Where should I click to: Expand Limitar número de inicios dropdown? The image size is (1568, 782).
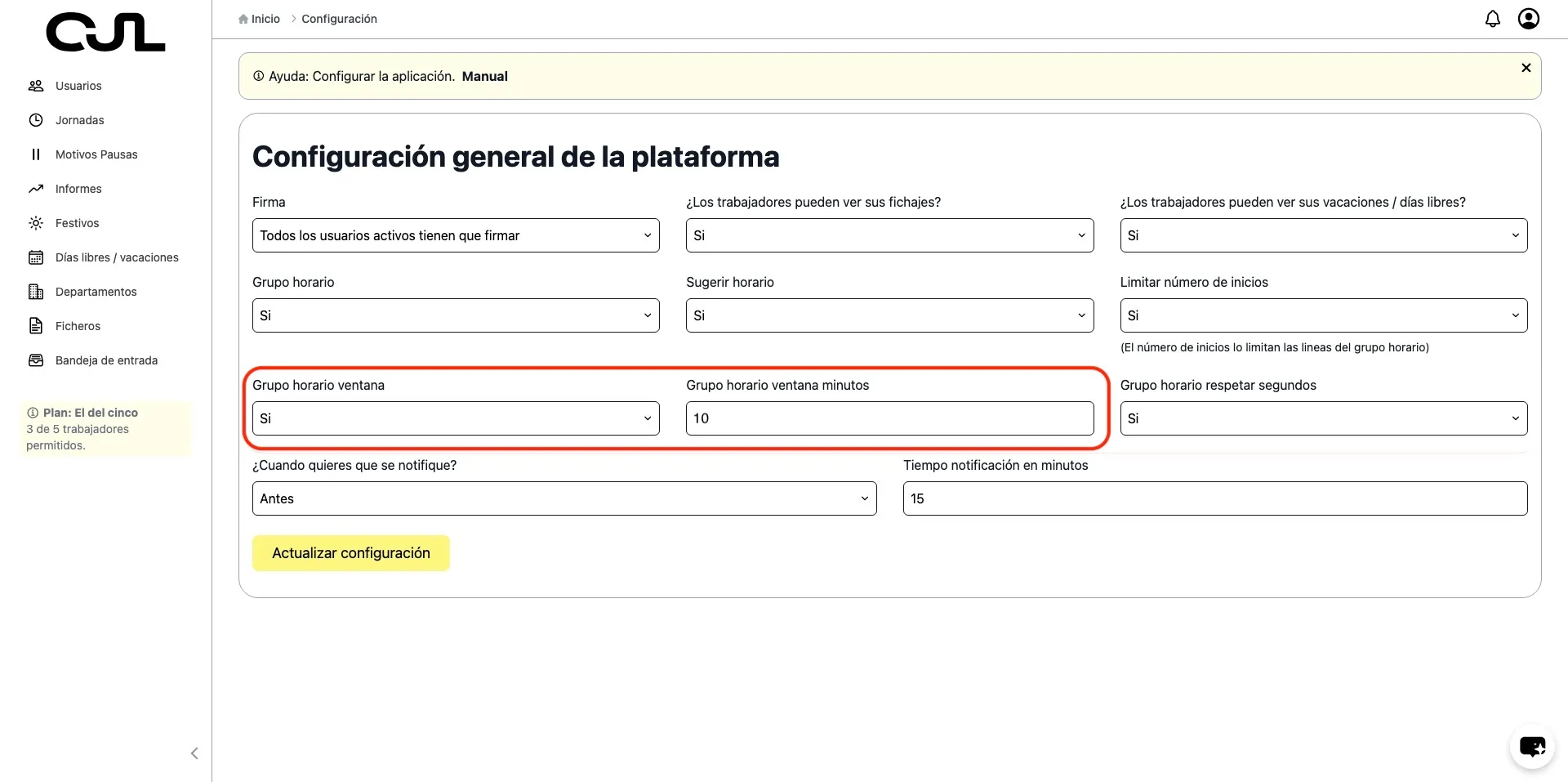(1324, 315)
